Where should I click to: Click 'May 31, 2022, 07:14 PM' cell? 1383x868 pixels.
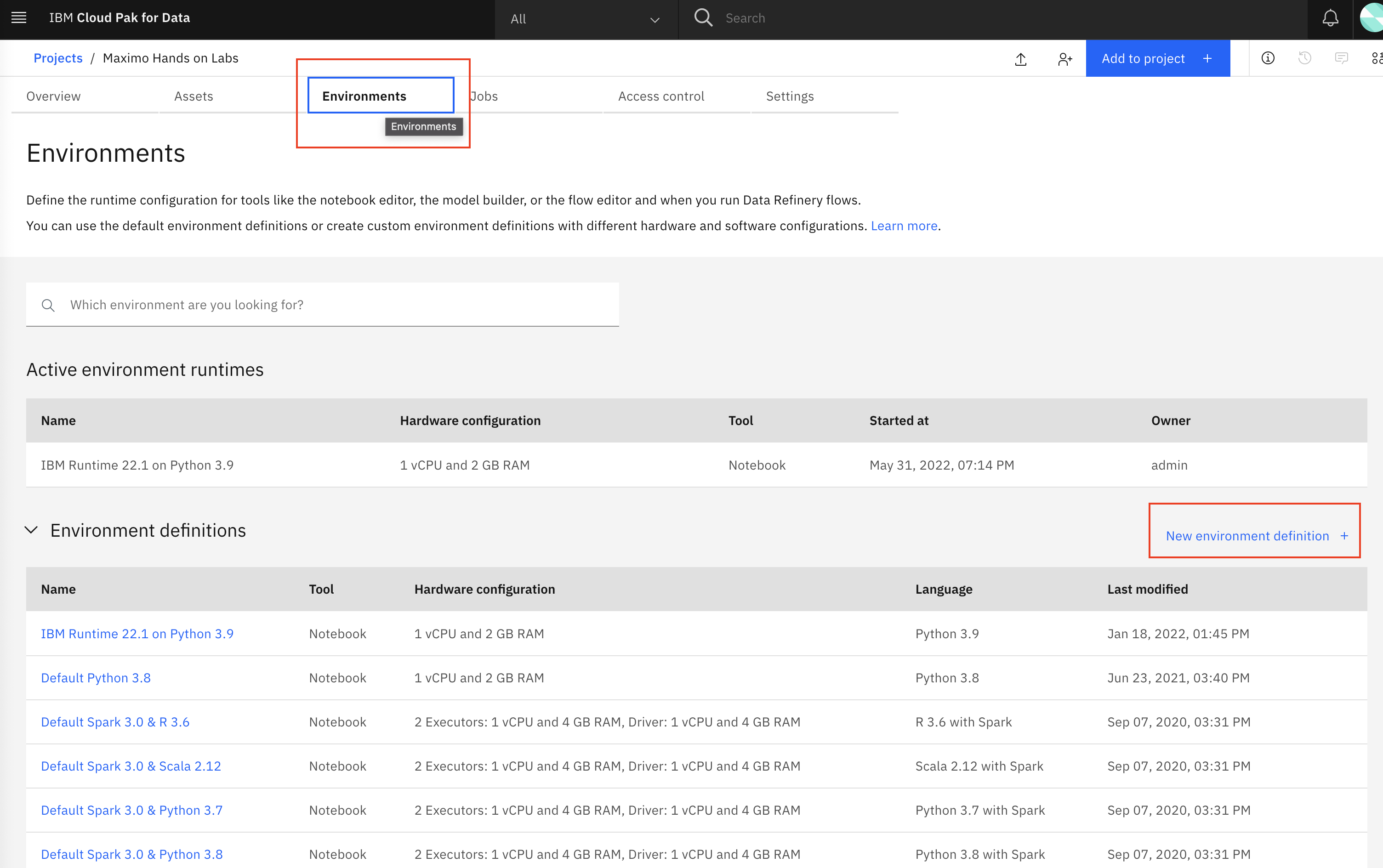[941, 465]
